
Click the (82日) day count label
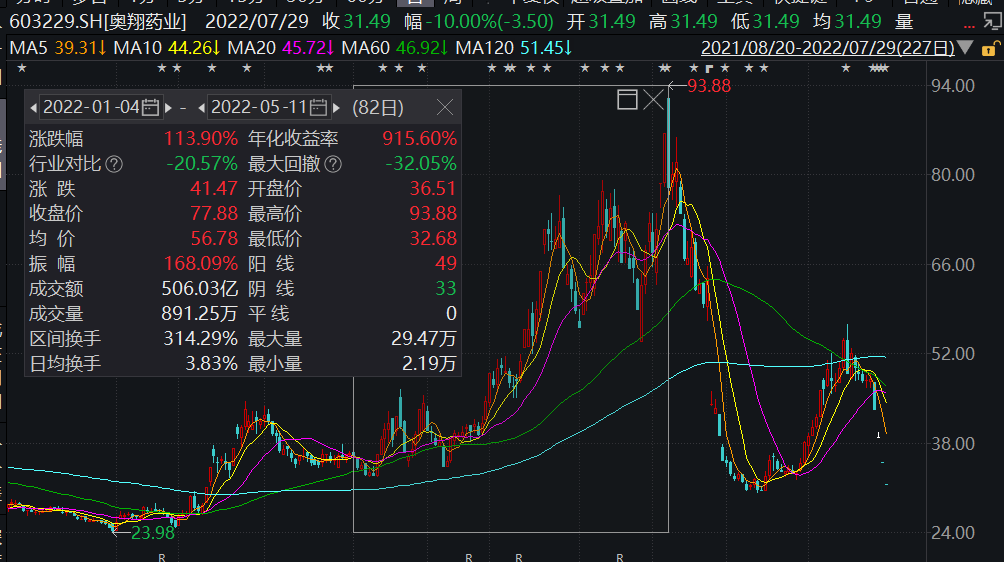pos(378,108)
